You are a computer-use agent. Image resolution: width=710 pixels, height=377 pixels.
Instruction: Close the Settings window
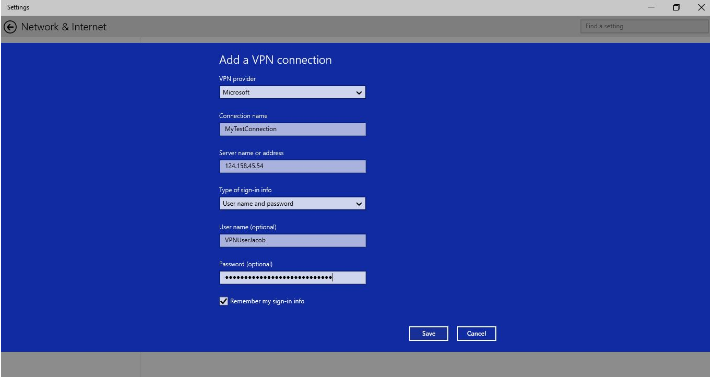[x=700, y=8]
